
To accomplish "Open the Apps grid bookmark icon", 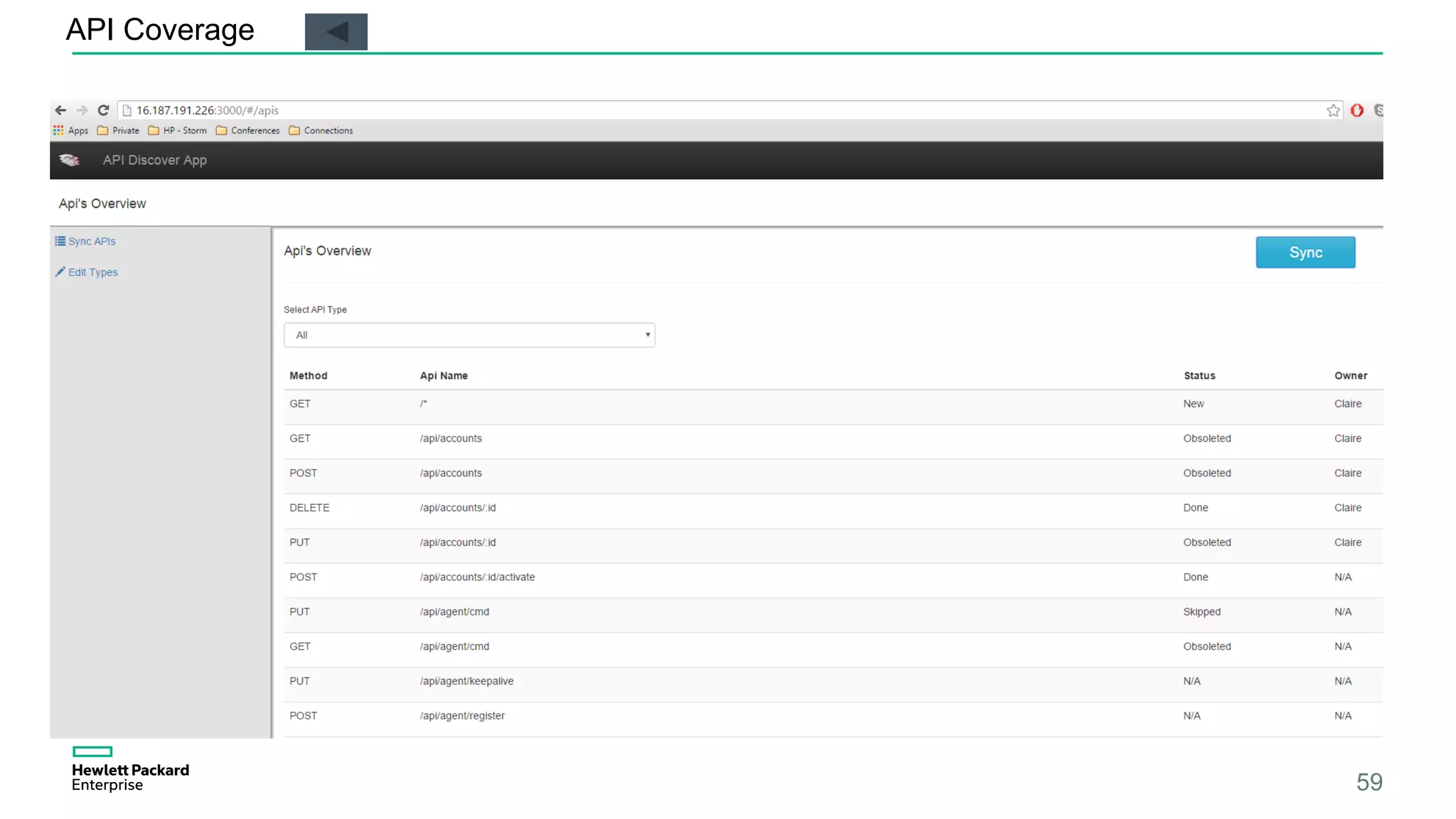I will [x=58, y=130].
